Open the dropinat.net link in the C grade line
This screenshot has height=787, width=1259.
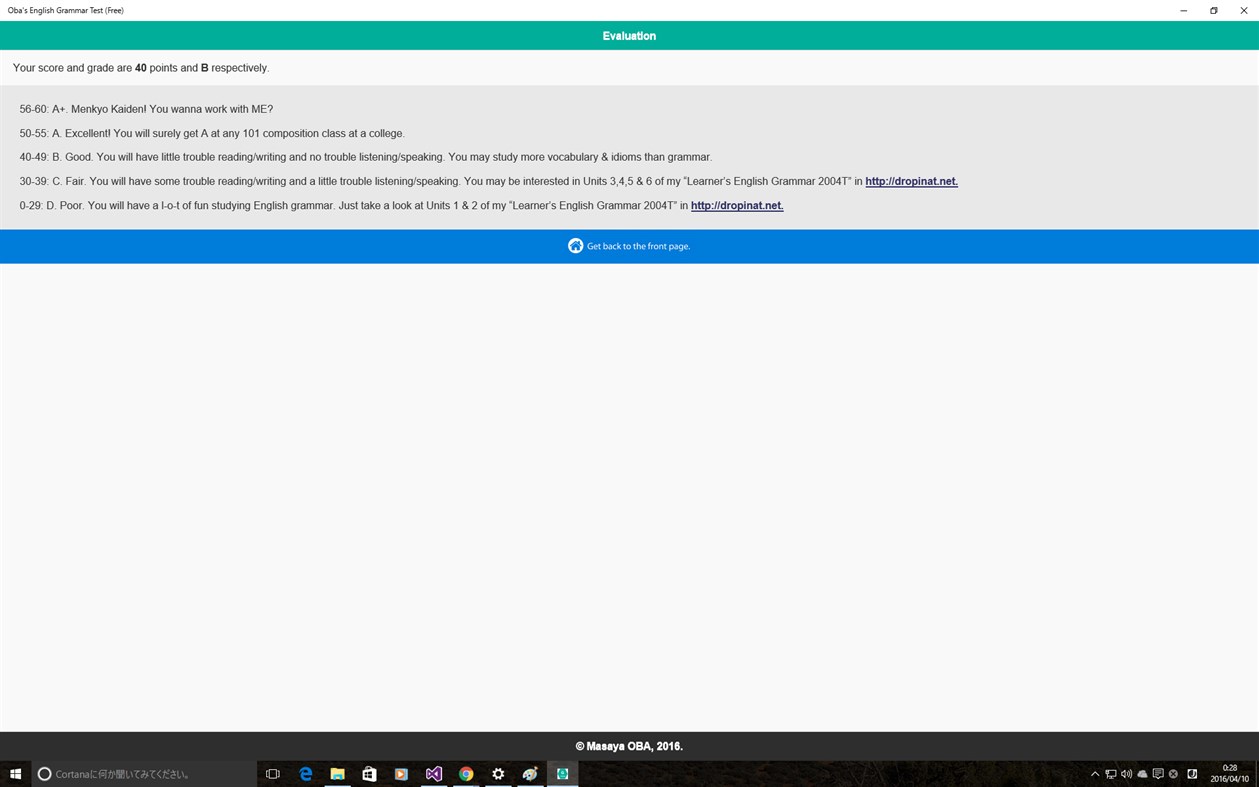coord(910,181)
